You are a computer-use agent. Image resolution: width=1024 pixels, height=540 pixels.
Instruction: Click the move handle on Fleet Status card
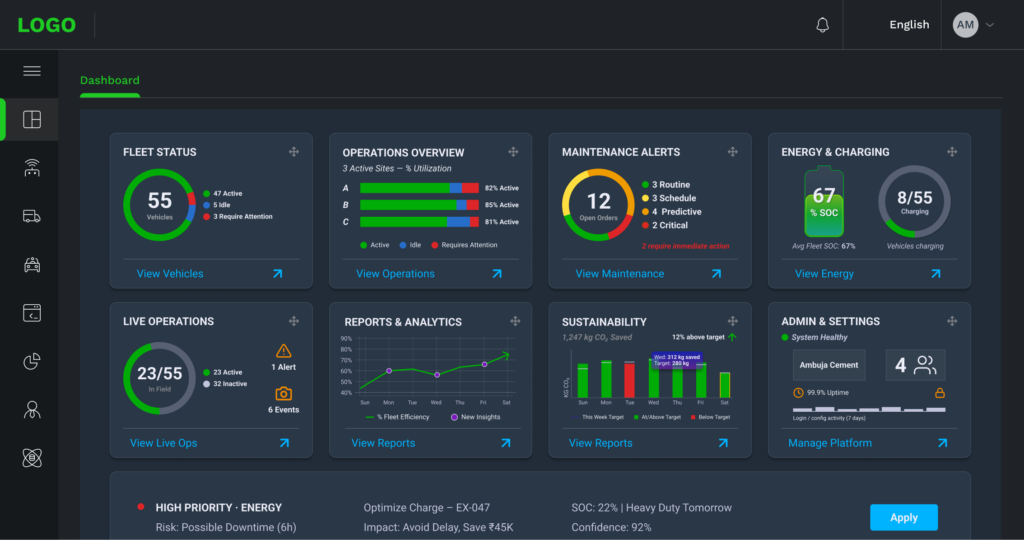tap(293, 152)
